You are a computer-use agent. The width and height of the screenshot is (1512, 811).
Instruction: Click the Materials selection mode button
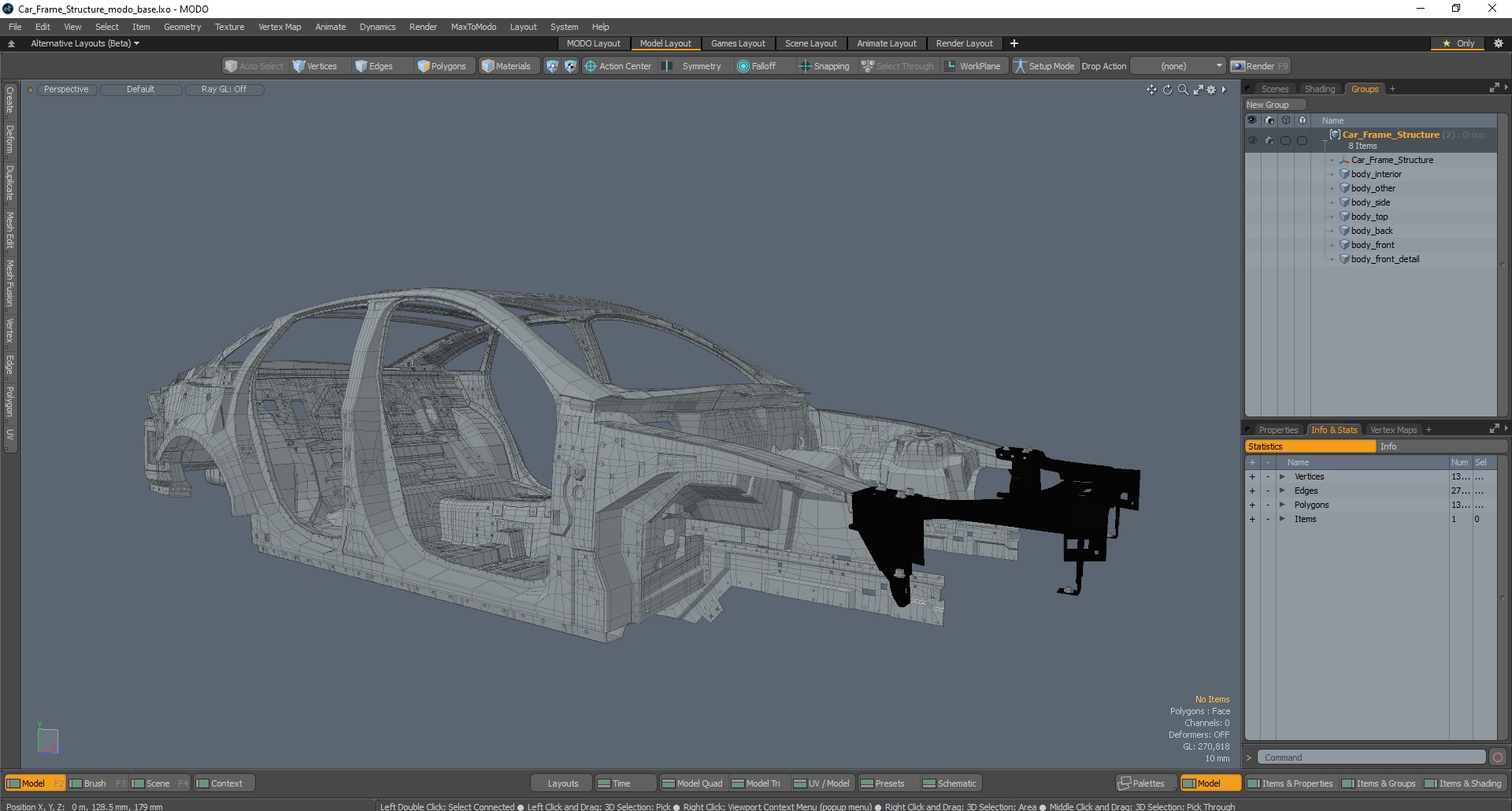(x=506, y=66)
